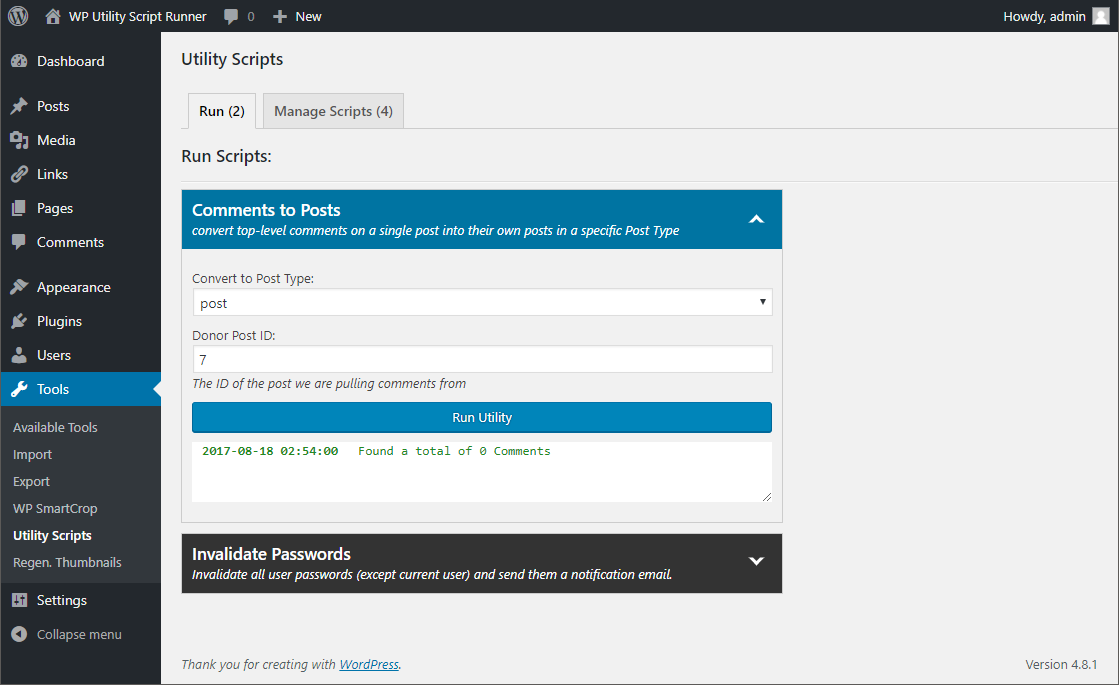Open WP SmartCrop submenu link
This screenshot has width=1119, height=685.
[x=55, y=509]
